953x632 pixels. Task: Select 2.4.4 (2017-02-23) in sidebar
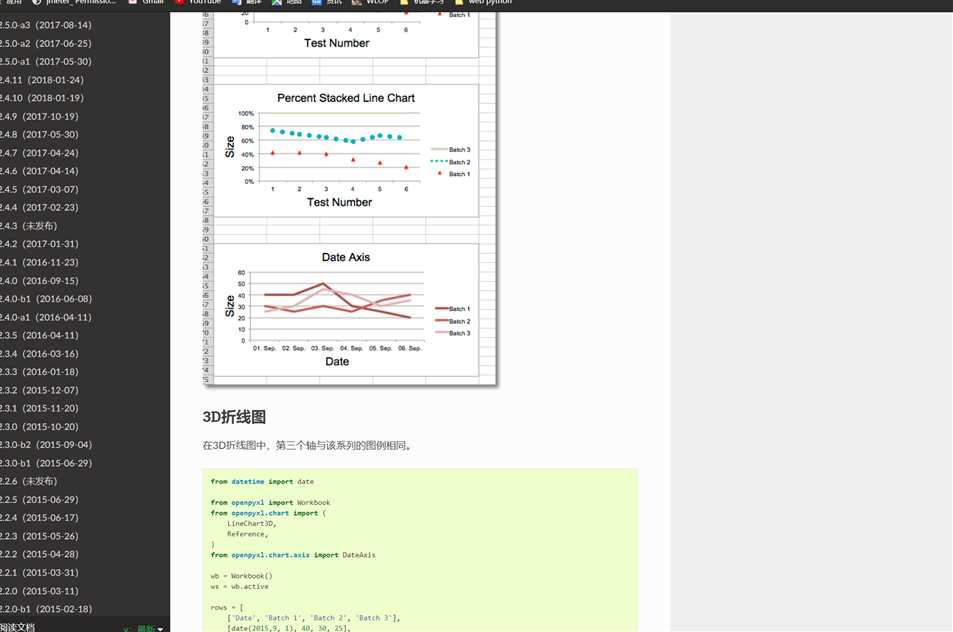[x=39, y=207]
